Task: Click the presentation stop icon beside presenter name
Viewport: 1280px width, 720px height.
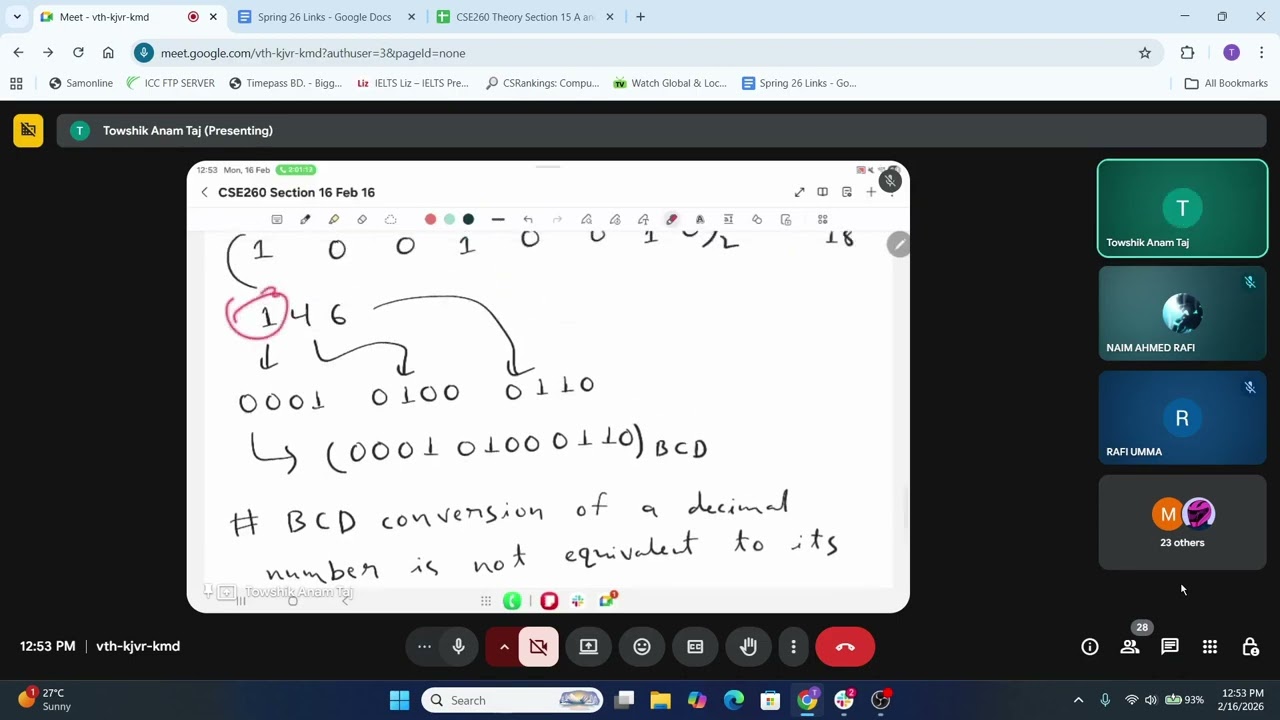Action: [x=28, y=130]
